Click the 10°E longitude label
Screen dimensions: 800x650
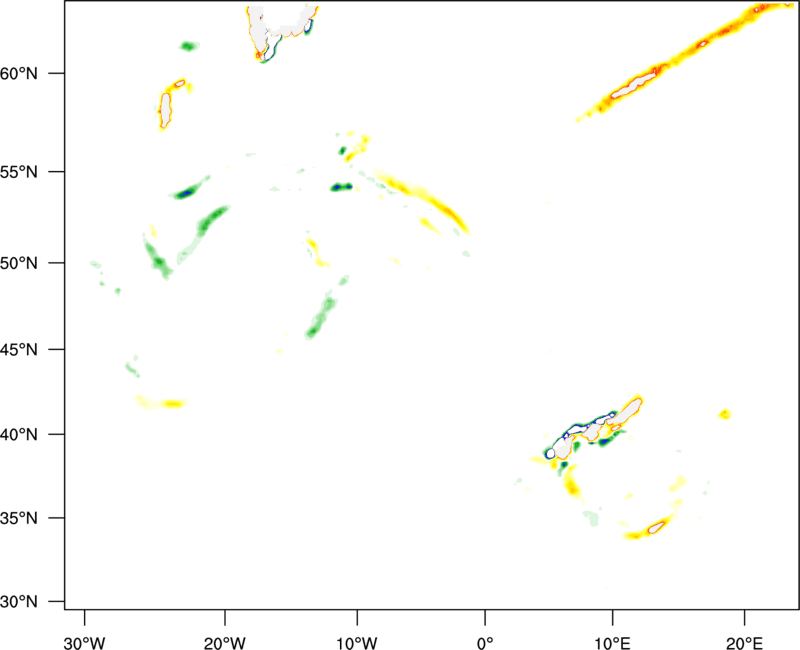tap(612, 643)
